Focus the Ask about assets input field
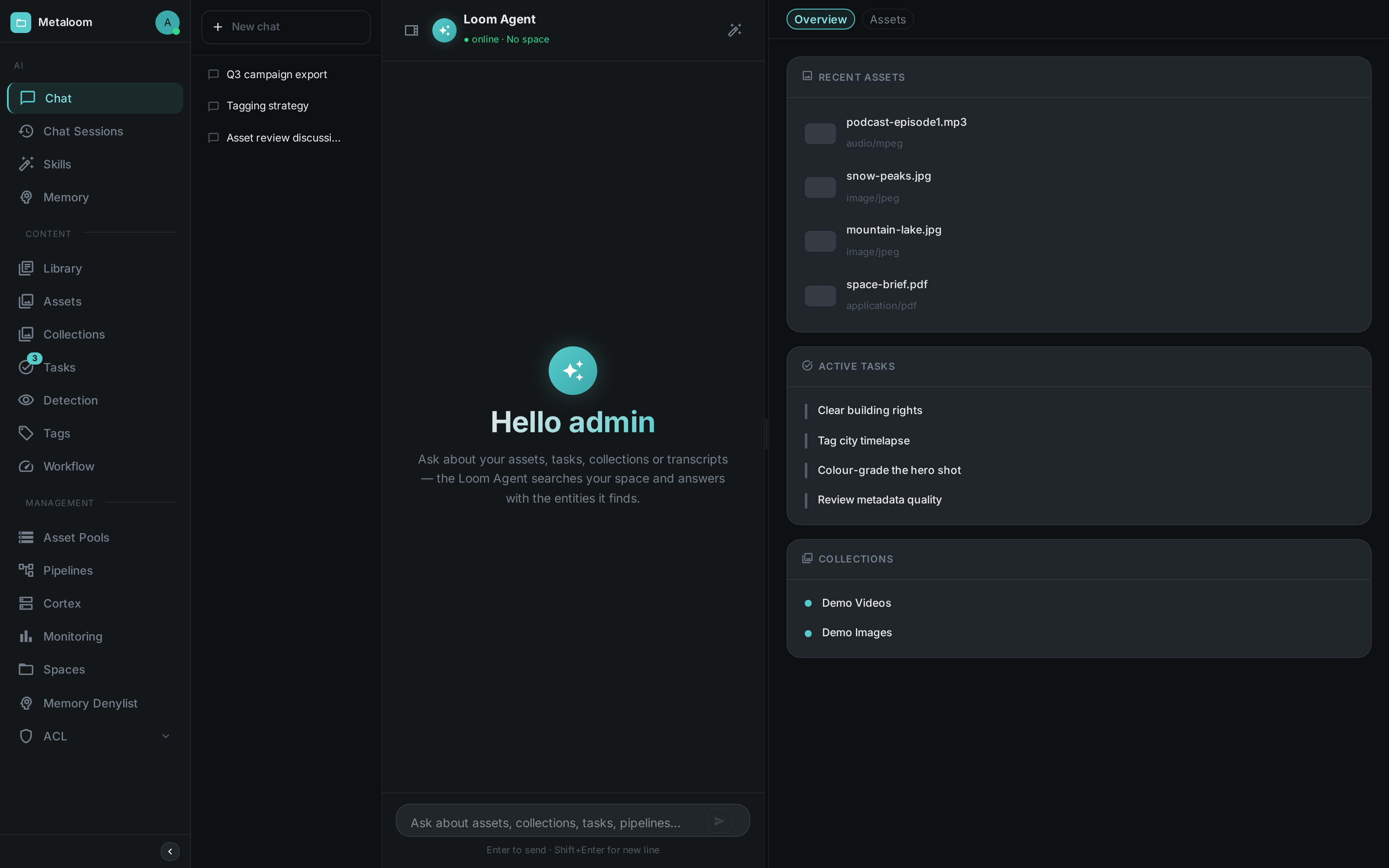Screen dimensions: 1389x868 [x=551, y=823]
